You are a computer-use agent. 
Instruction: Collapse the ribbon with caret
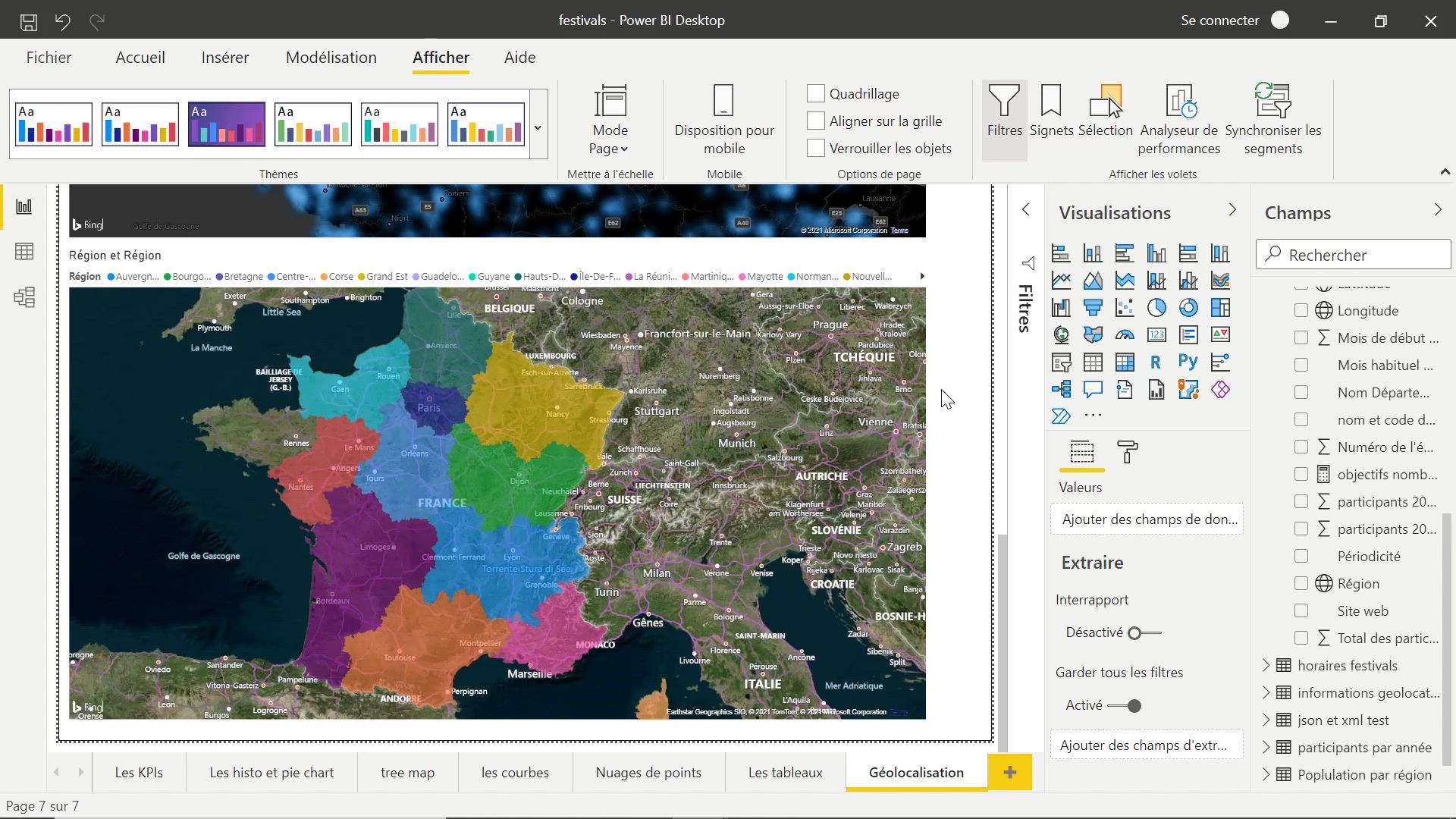point(1445,173)
